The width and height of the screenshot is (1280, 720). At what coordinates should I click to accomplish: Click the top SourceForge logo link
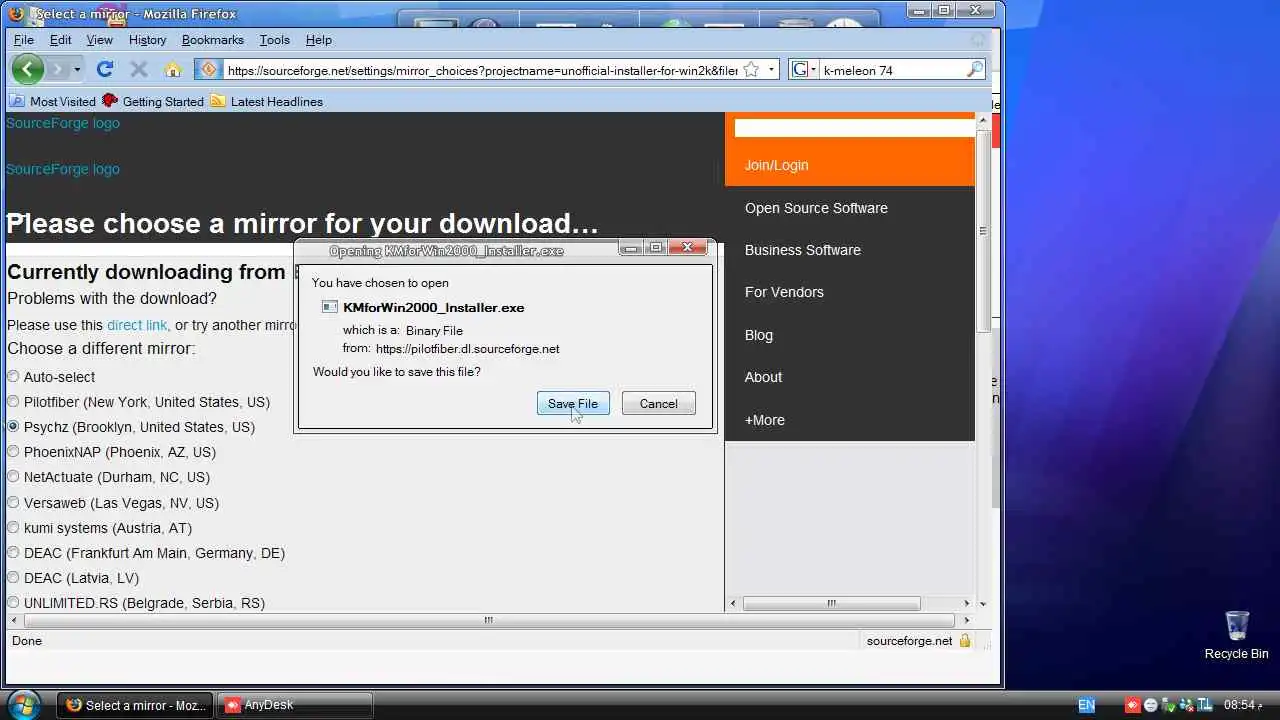63,123
